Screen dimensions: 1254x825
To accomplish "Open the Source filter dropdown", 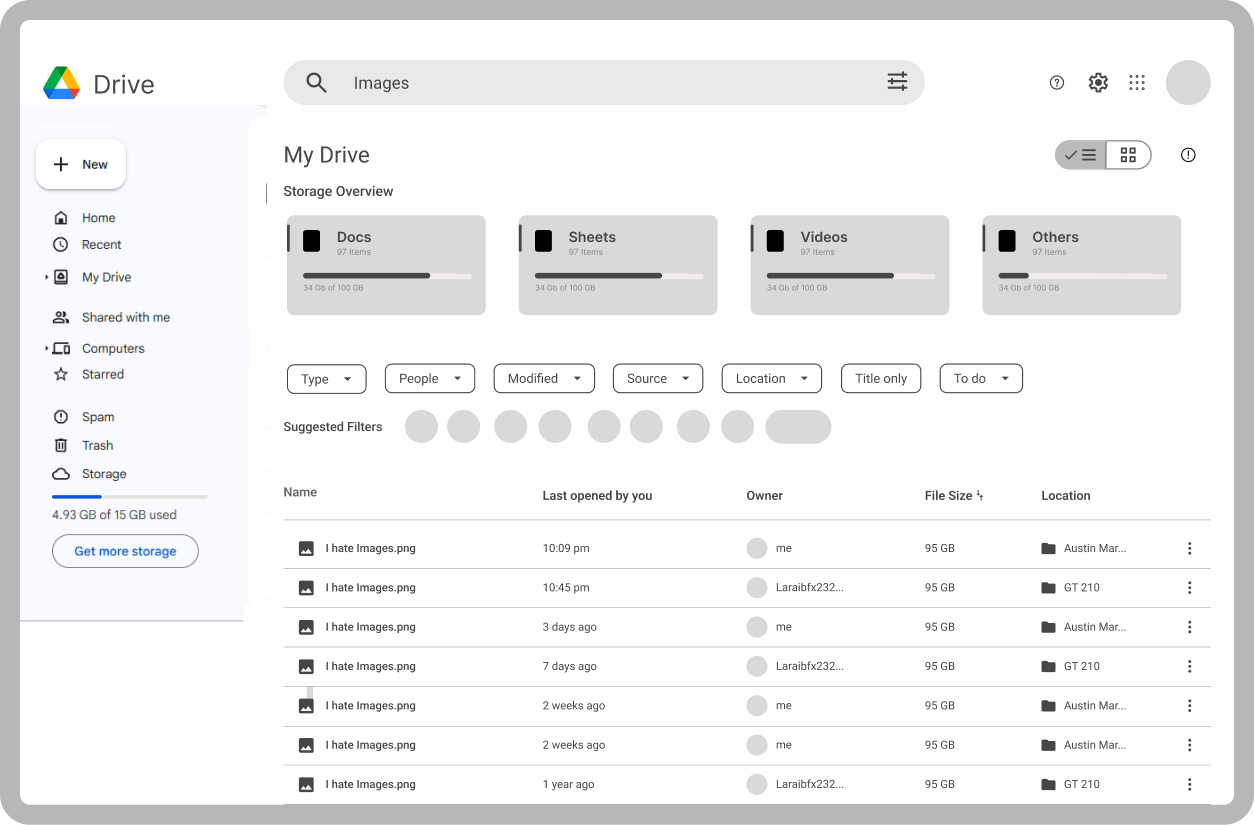I will point(658,378).
